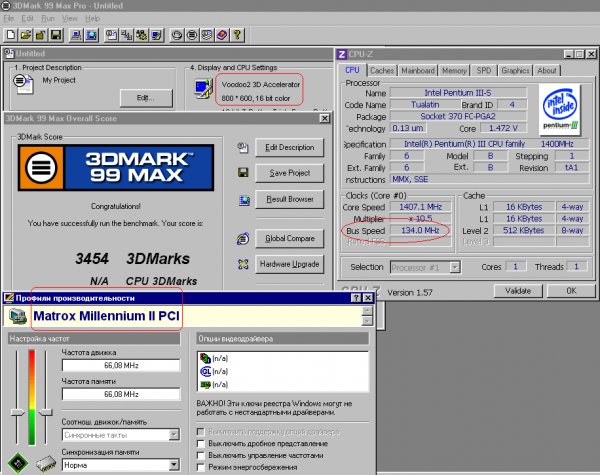Image resolution: width=600 pixels, height=475 pixels.
Task: Click the yellow question mark toolbar icon
Action: (237, 35)
